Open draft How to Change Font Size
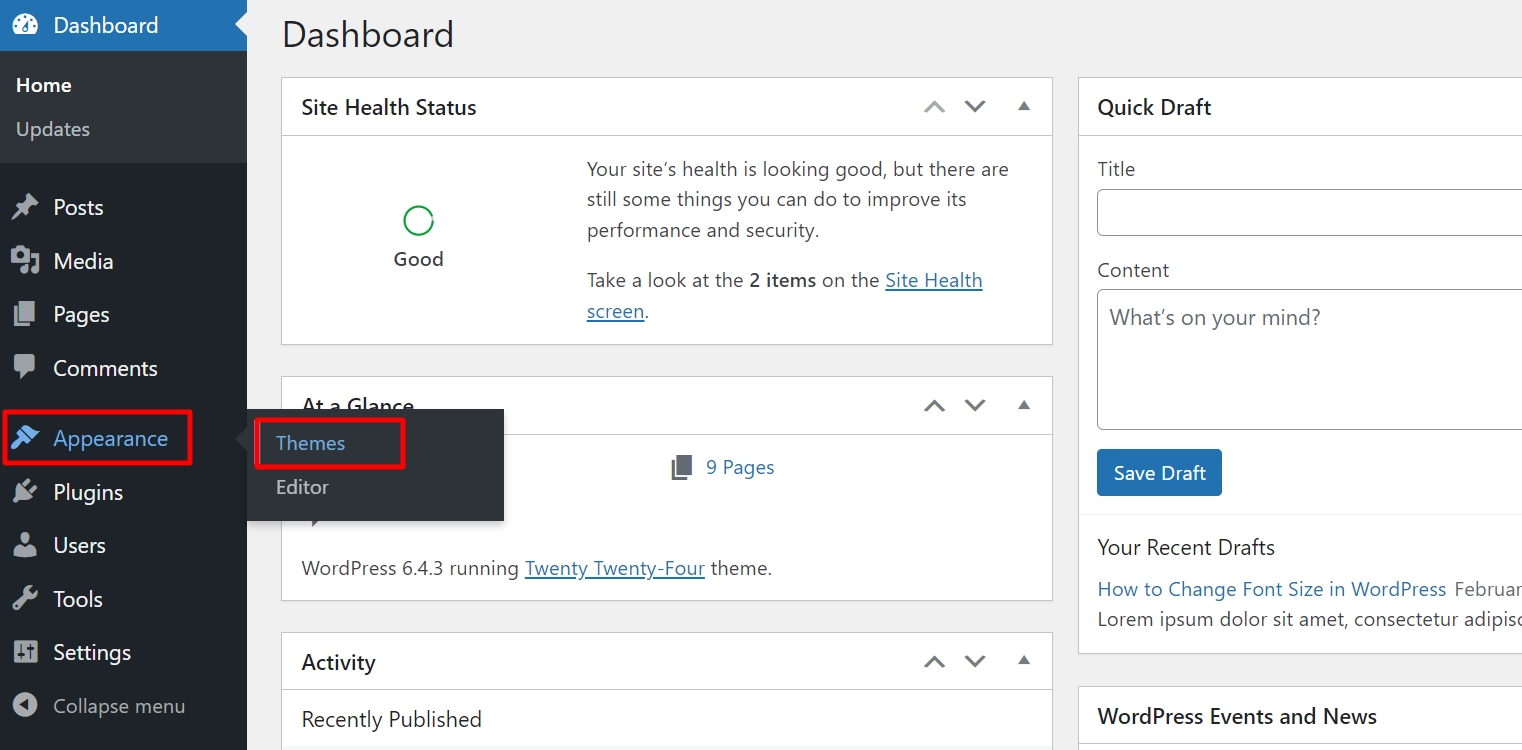 [1272, 589]
